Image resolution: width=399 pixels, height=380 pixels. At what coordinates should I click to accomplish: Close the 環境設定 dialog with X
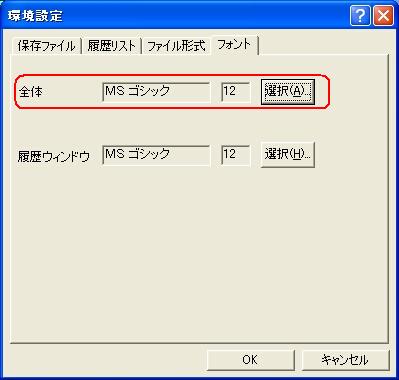click(383, 15)
